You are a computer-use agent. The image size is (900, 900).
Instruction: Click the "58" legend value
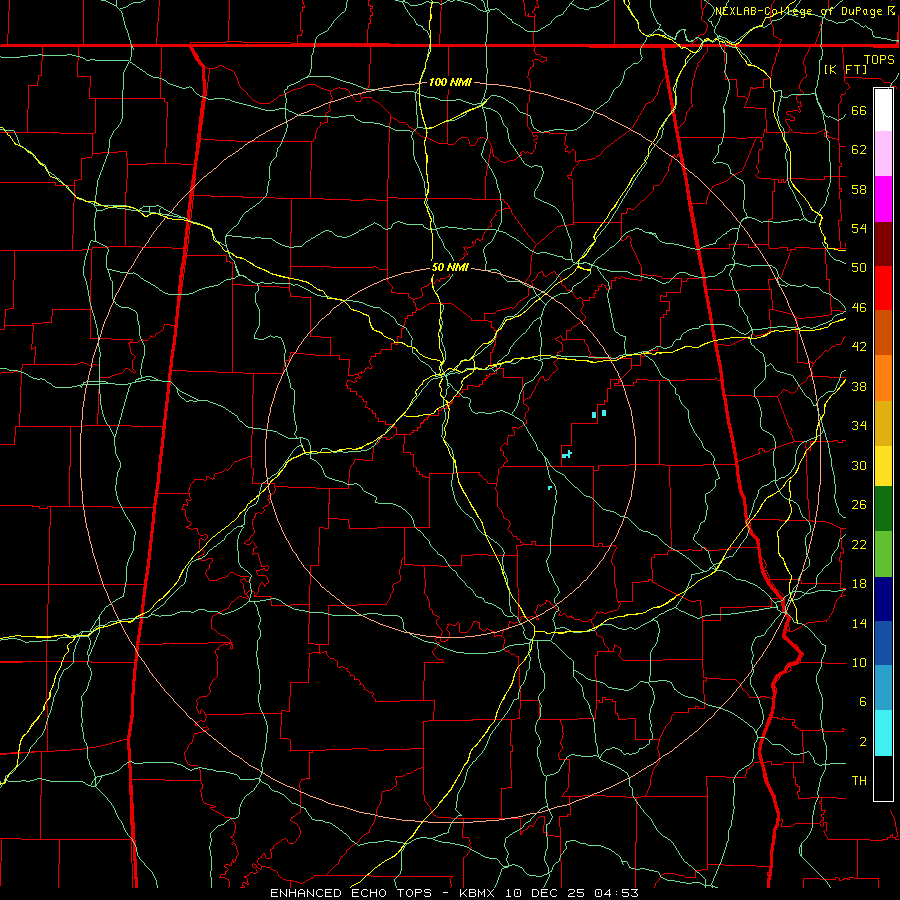coord(859,189)
